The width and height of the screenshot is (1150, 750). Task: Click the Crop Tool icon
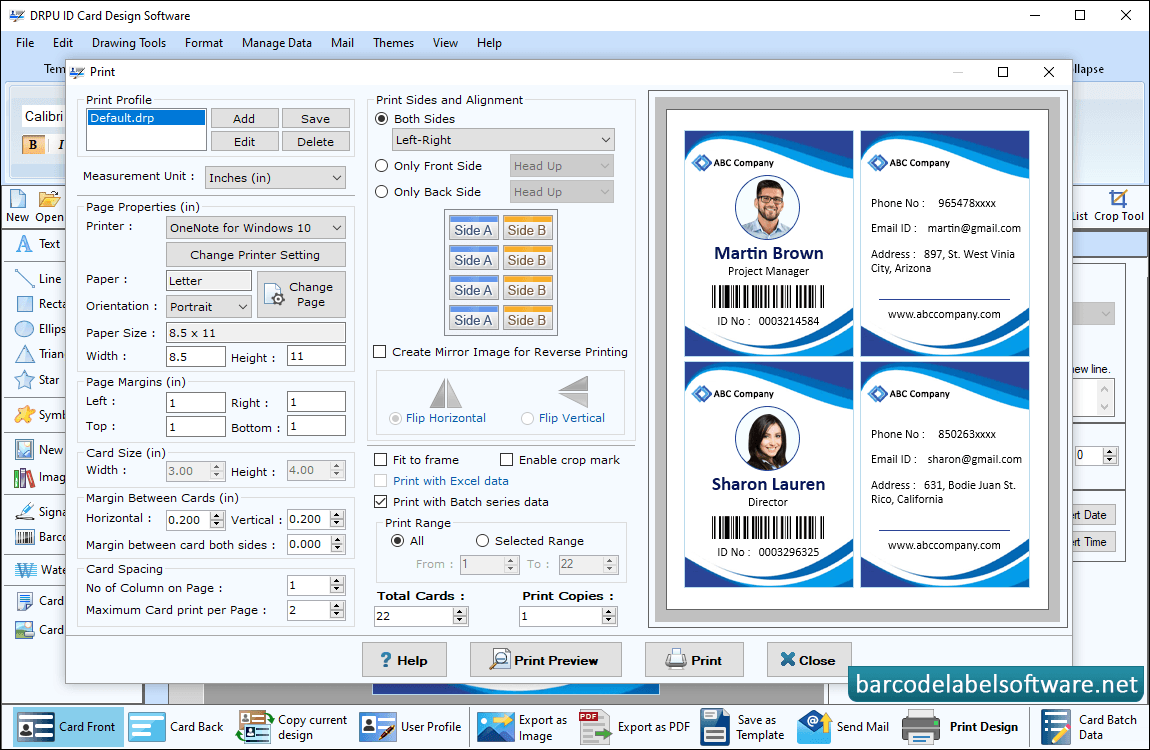(1118, 199)
